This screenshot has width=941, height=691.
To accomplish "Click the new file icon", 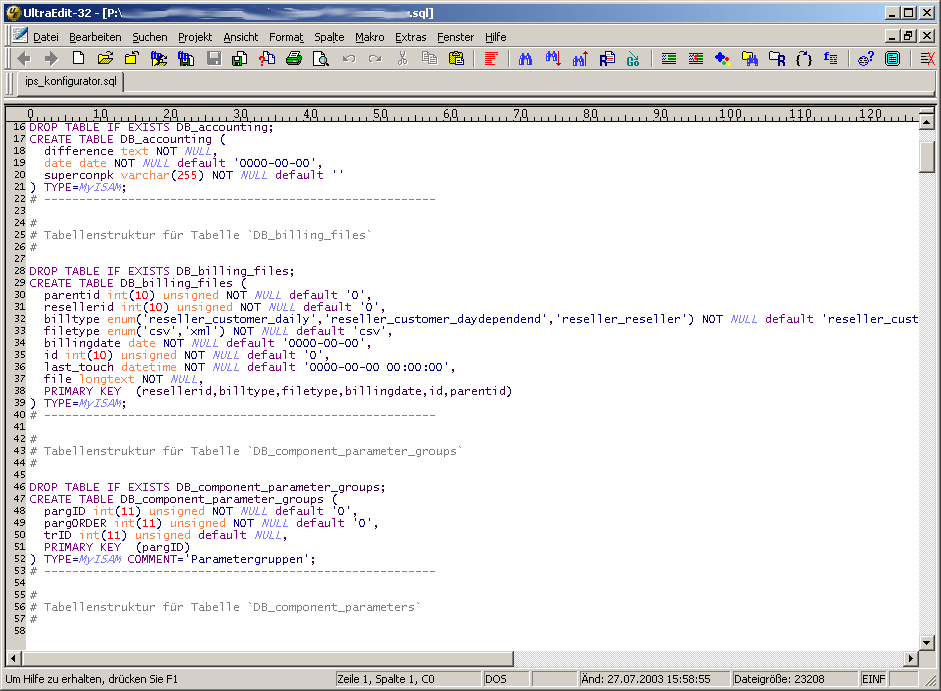I will 80,59.
